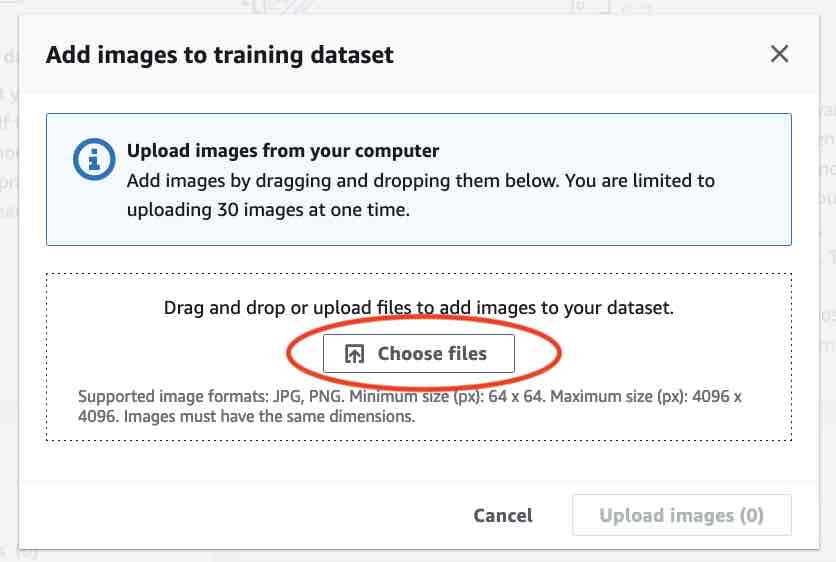836x562 pixels.
Task: Select the 'Add images to training dataset' title
Action: (x=220, y=55)
